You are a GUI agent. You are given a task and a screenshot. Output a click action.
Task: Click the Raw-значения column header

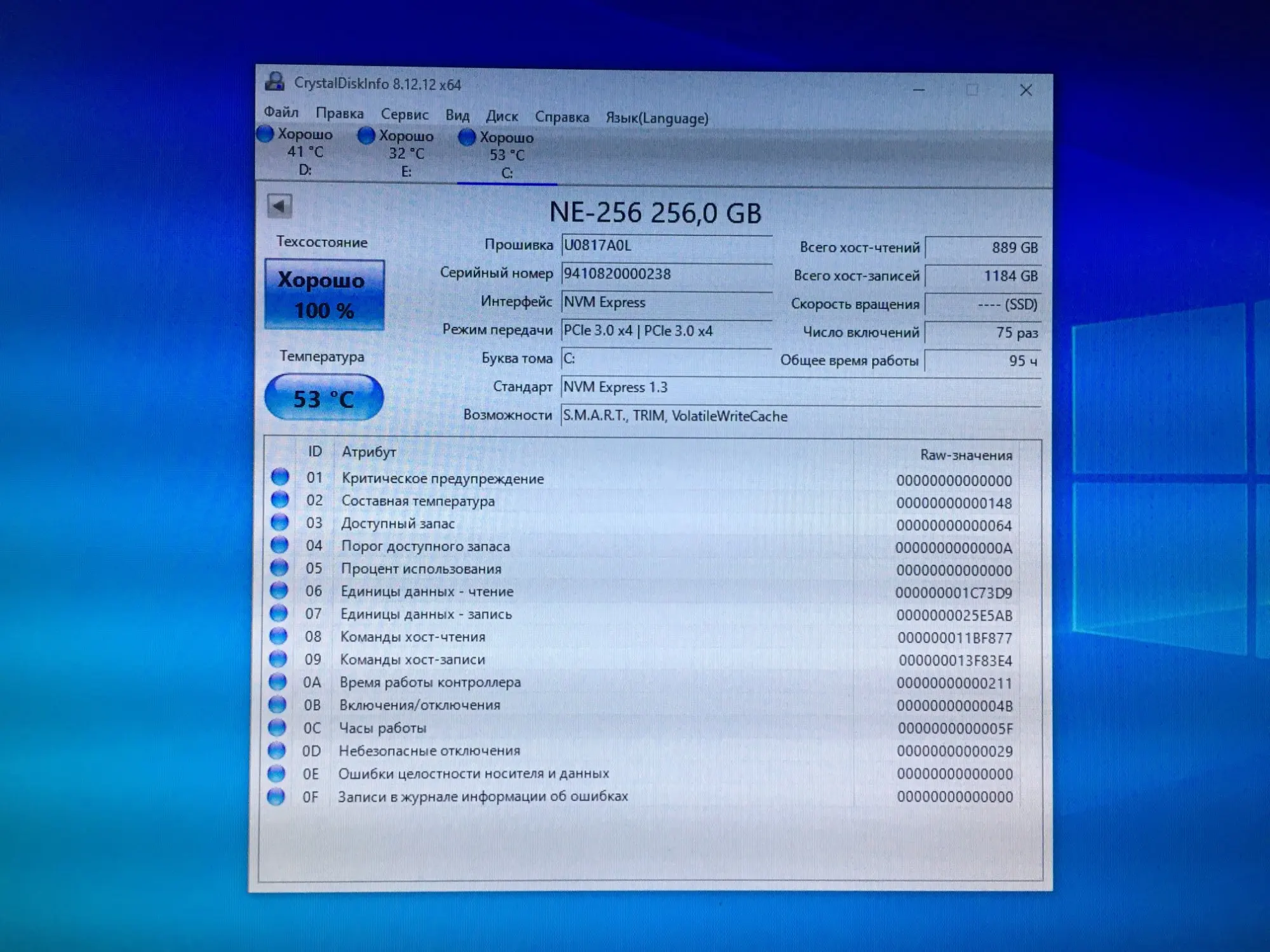tap(965, 455)
